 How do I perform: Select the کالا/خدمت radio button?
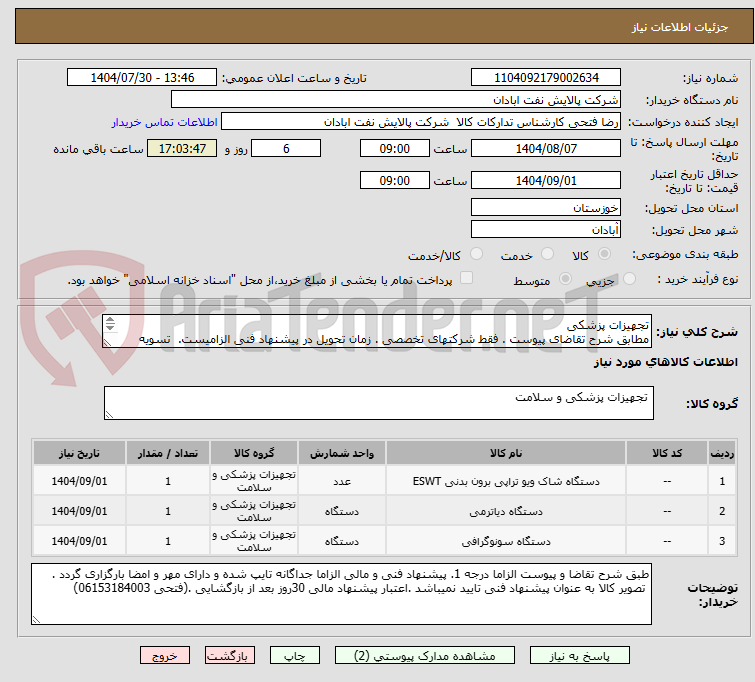coord(476,253)
